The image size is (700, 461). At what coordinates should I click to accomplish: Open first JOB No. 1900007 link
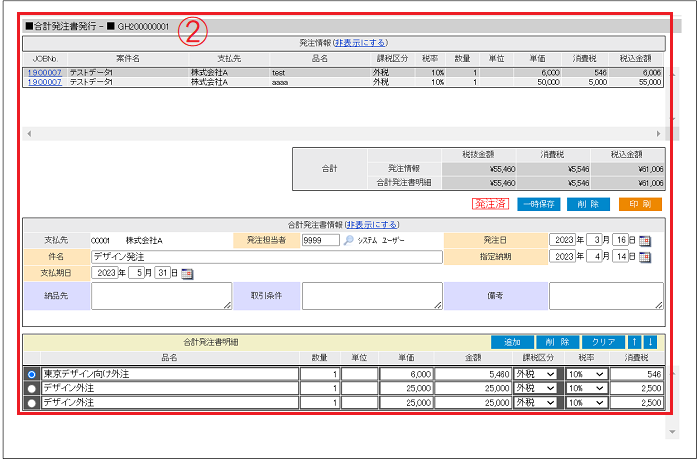tap(44, 73)
